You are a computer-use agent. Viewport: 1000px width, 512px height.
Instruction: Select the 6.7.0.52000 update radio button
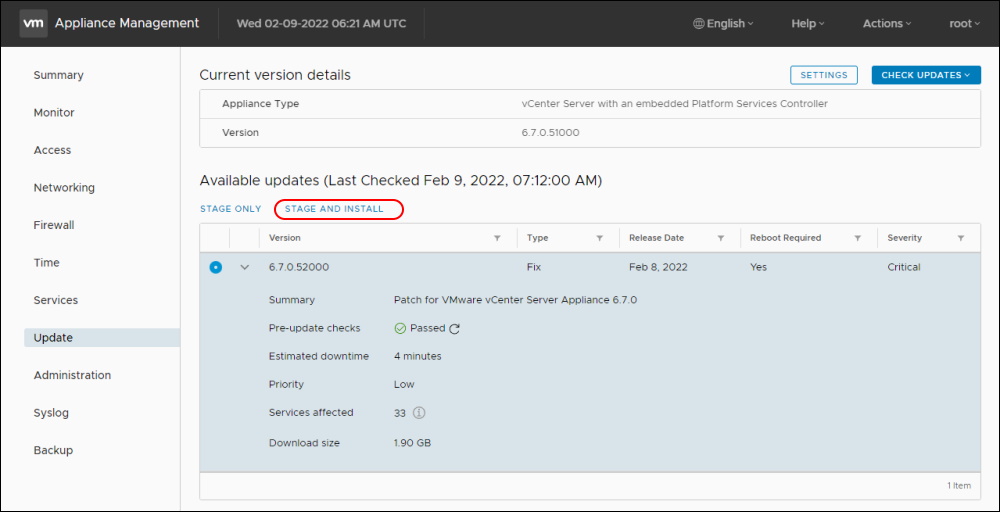click(x=216, y=268)
